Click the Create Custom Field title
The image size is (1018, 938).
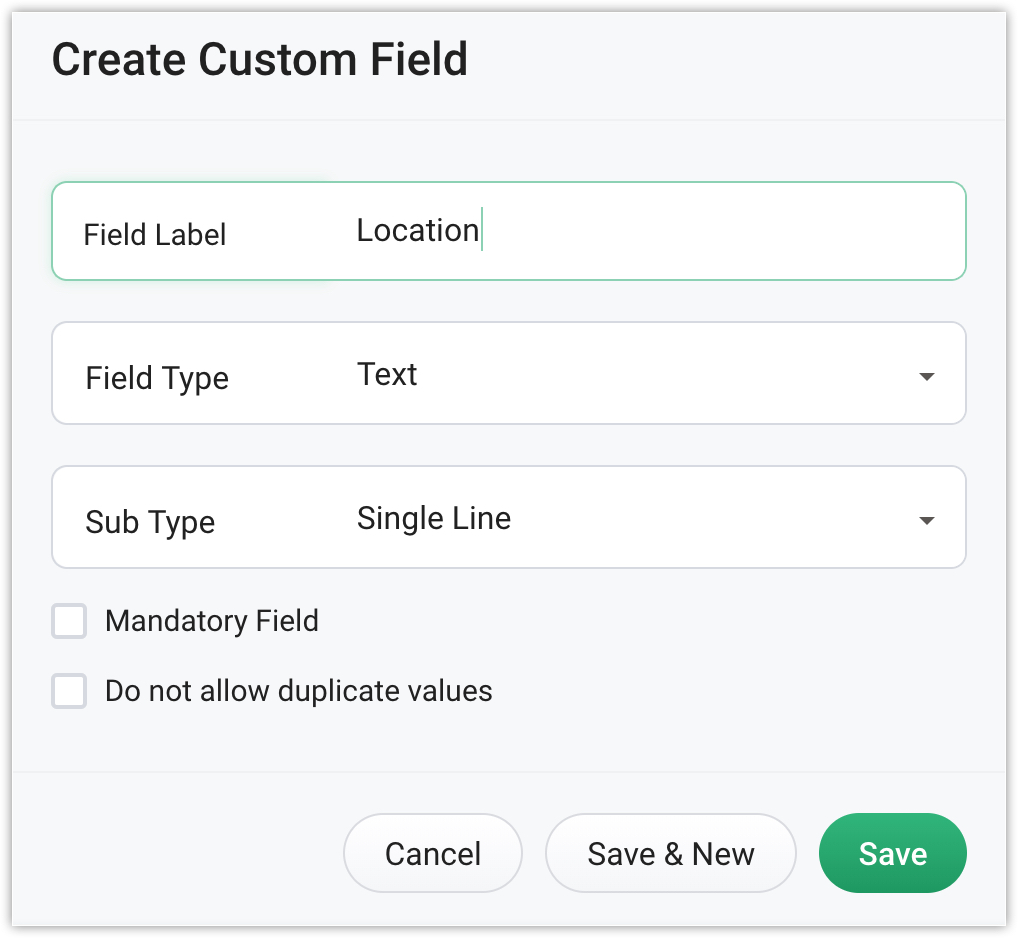click(260, 60)
